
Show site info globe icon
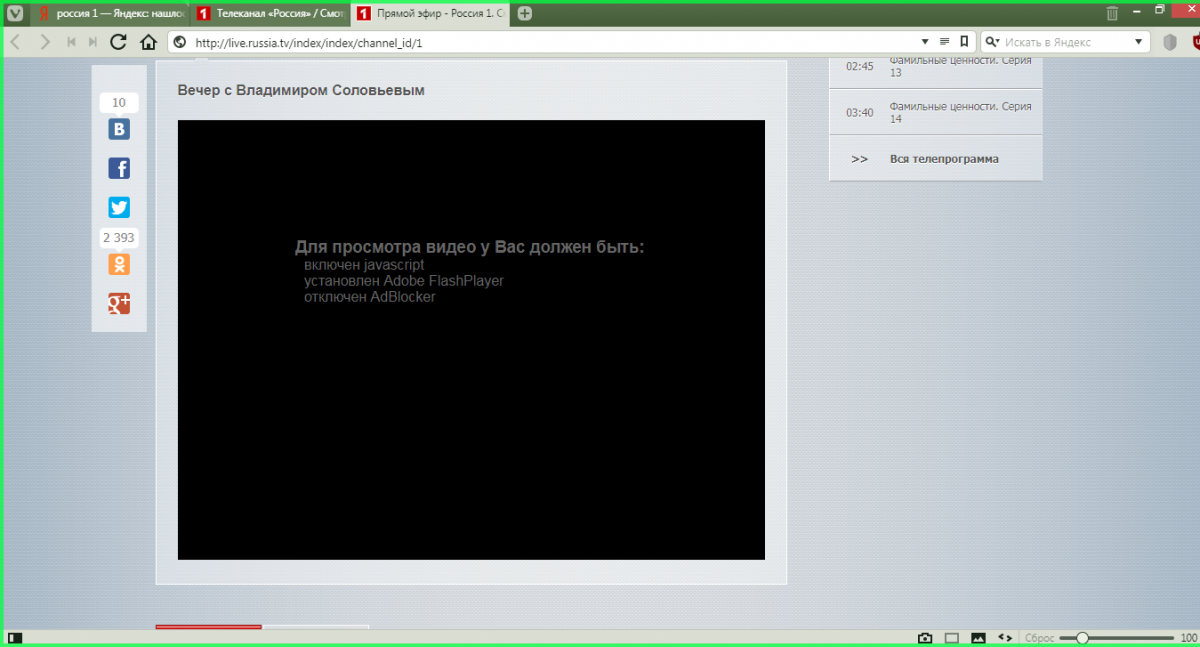click(x=180, y=42)
